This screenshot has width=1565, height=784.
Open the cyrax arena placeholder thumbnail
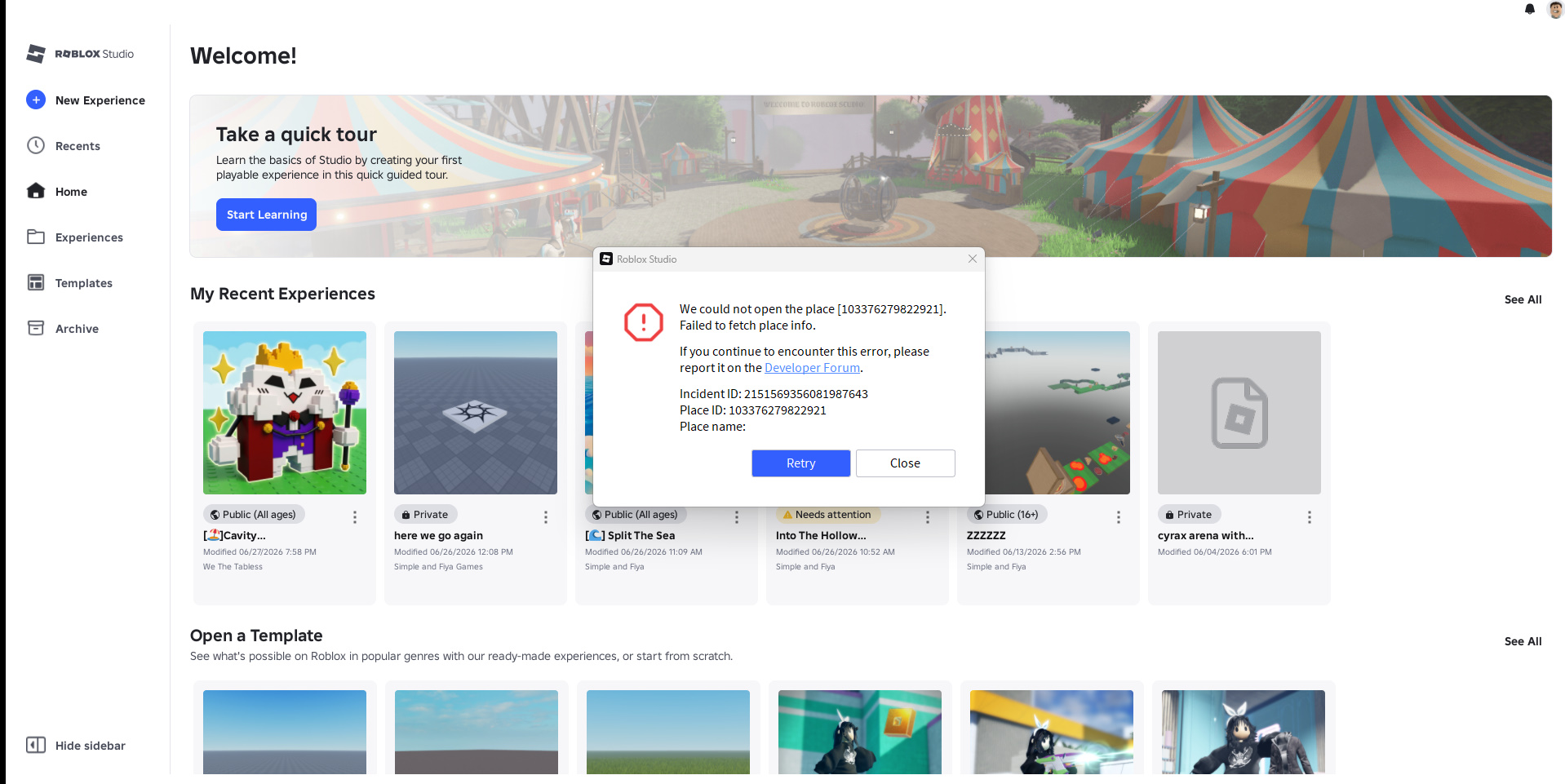pos(1239,413)
